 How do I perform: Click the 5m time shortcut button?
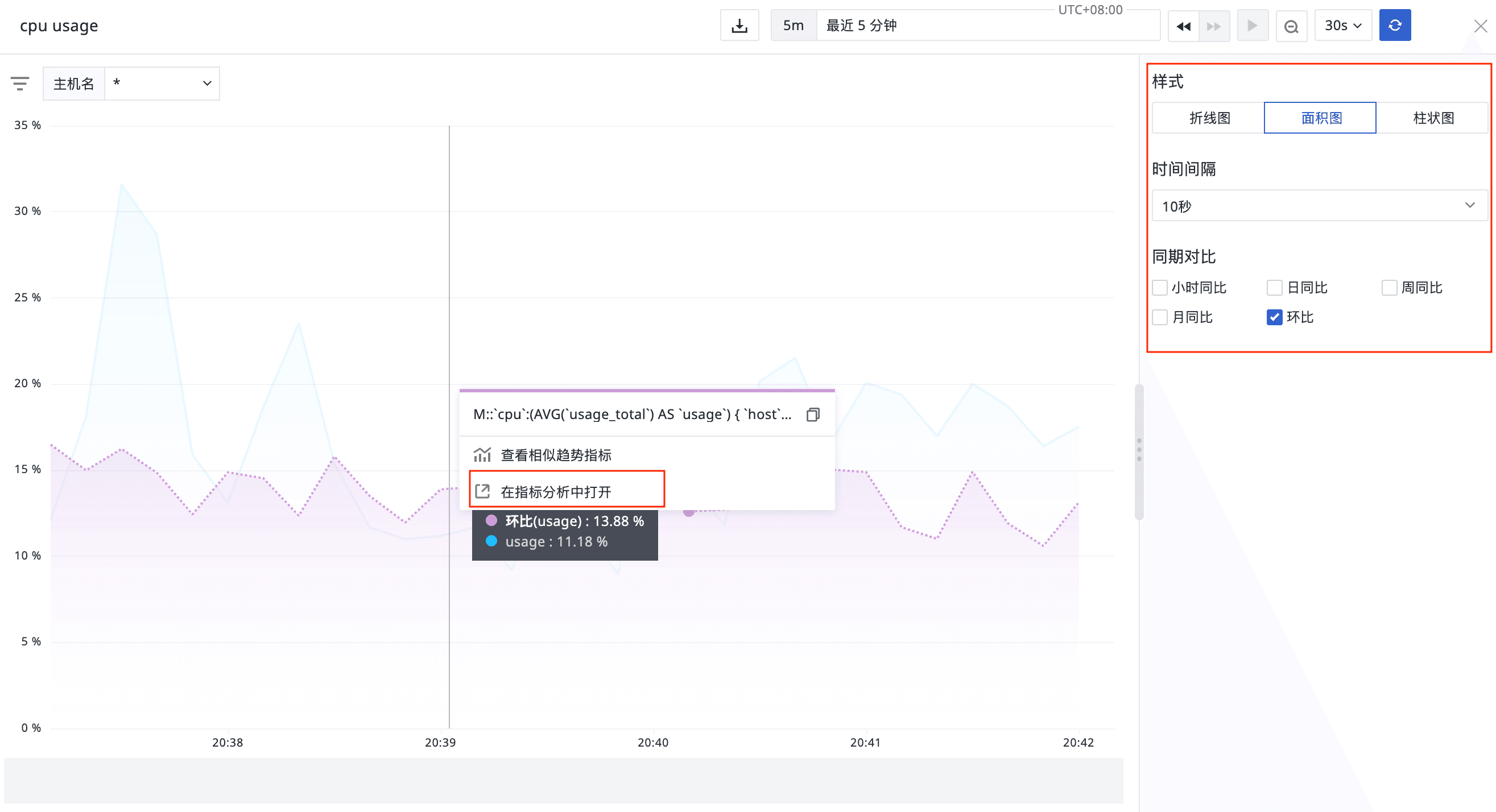[x=793, y=26]
